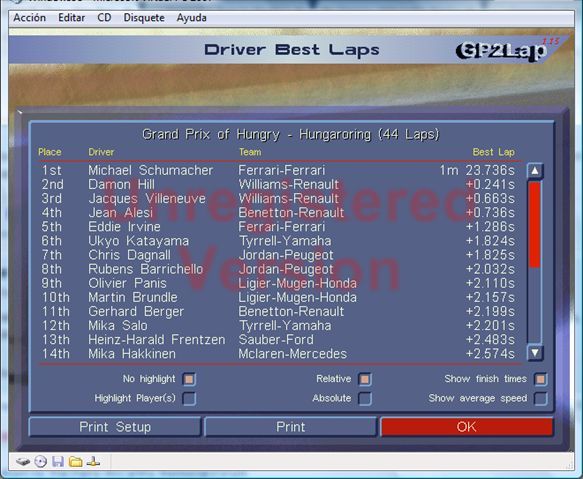
Task: Click the +2.574s lap gap
Action: [x=490, y=354]
